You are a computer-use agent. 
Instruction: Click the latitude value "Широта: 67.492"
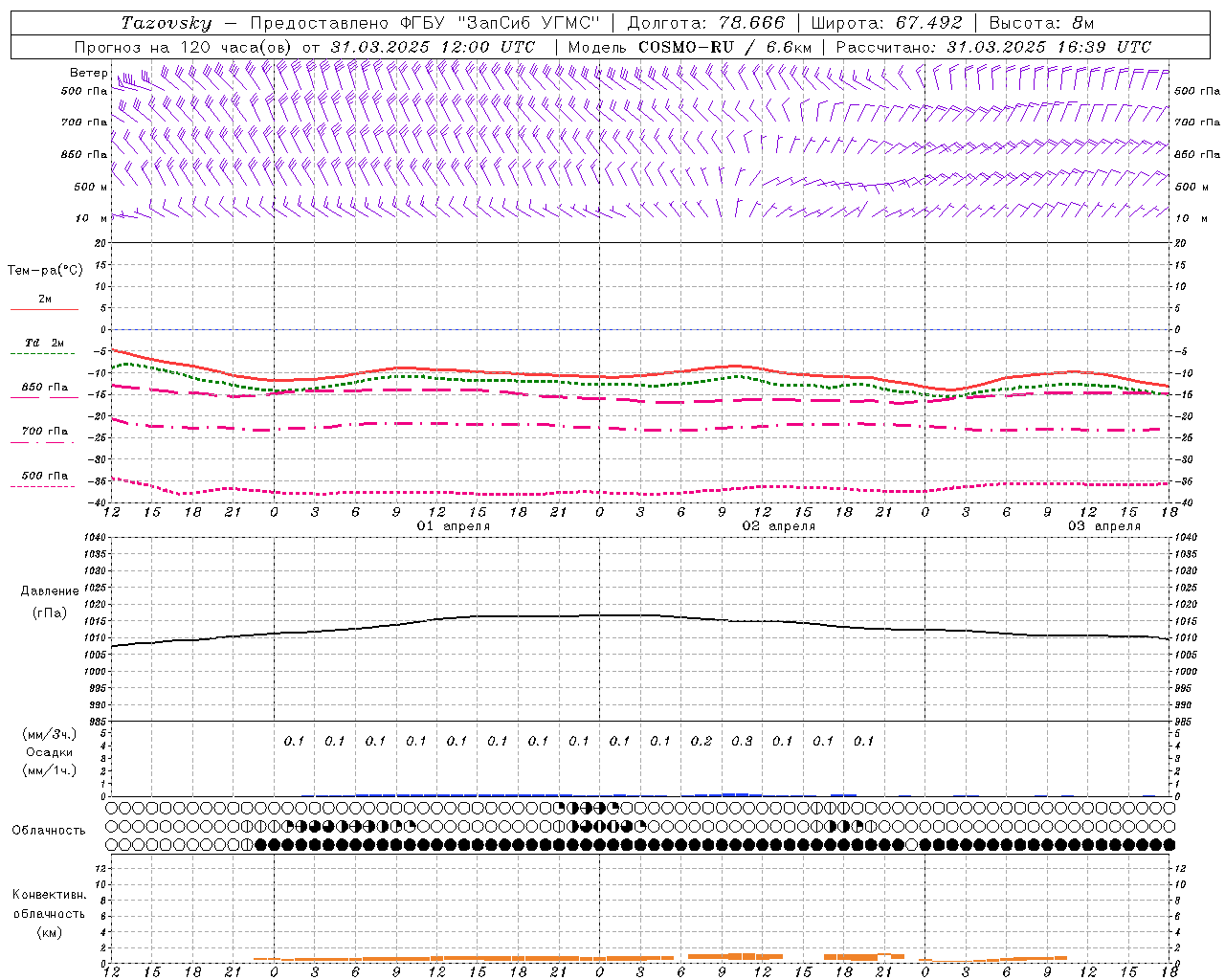coord(885,23)
